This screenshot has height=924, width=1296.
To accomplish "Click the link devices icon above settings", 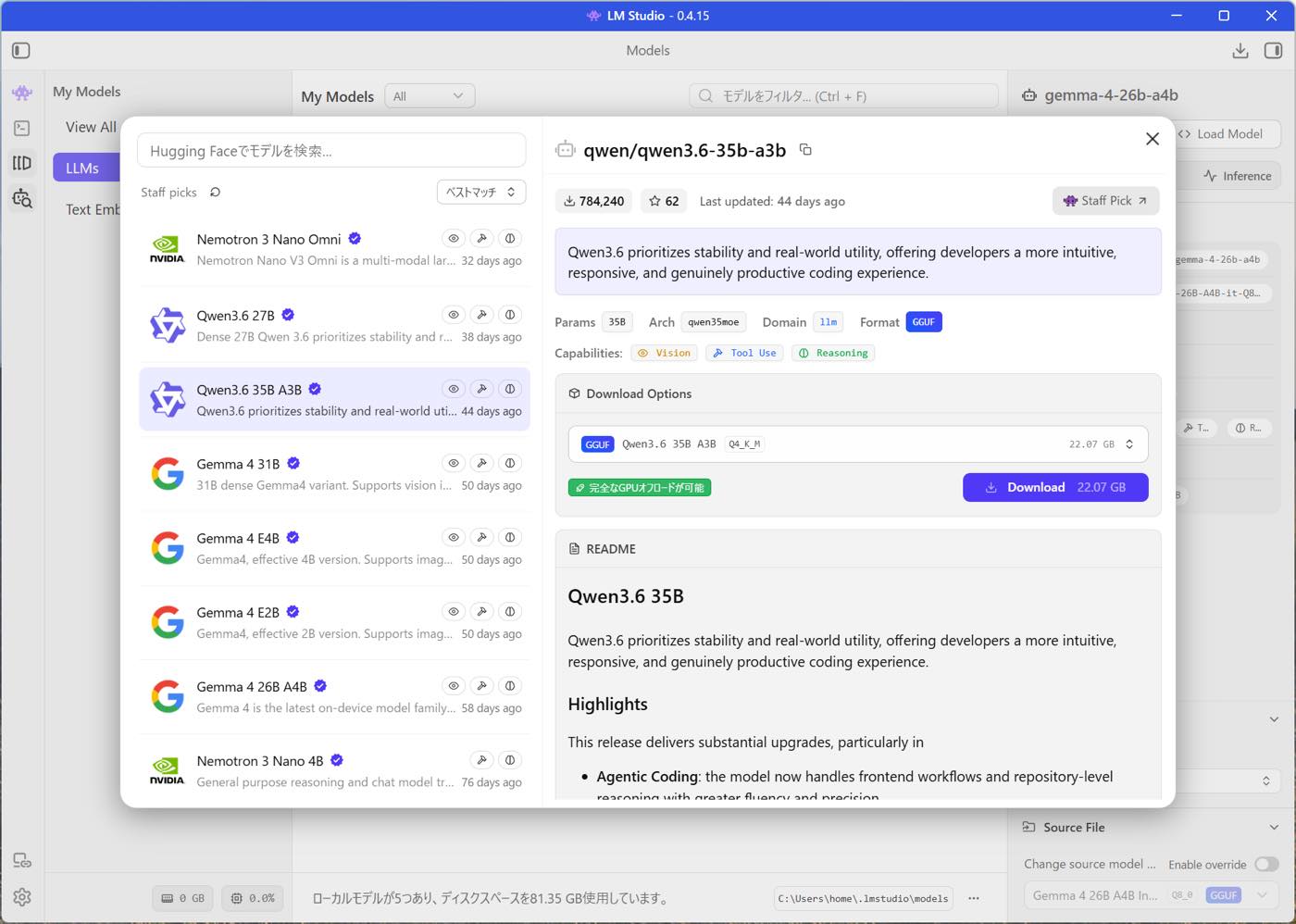I will pyautogui.click(x=22, y=861).
